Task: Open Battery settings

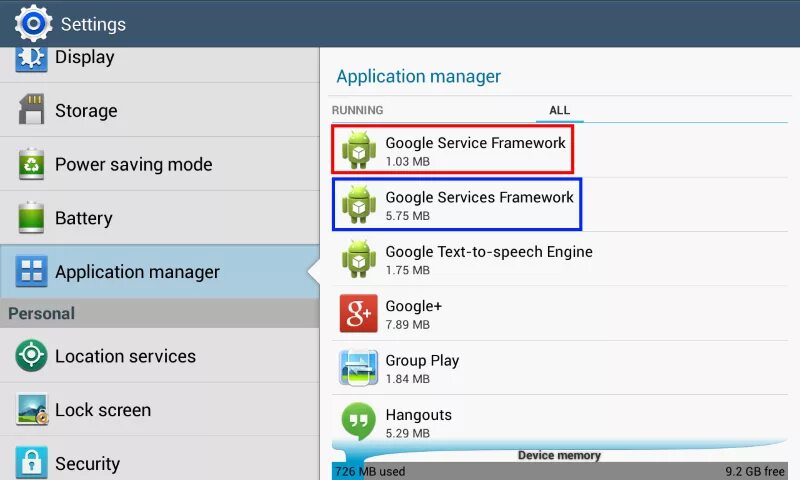Action: pyautogui.click(x=160, y=218)
